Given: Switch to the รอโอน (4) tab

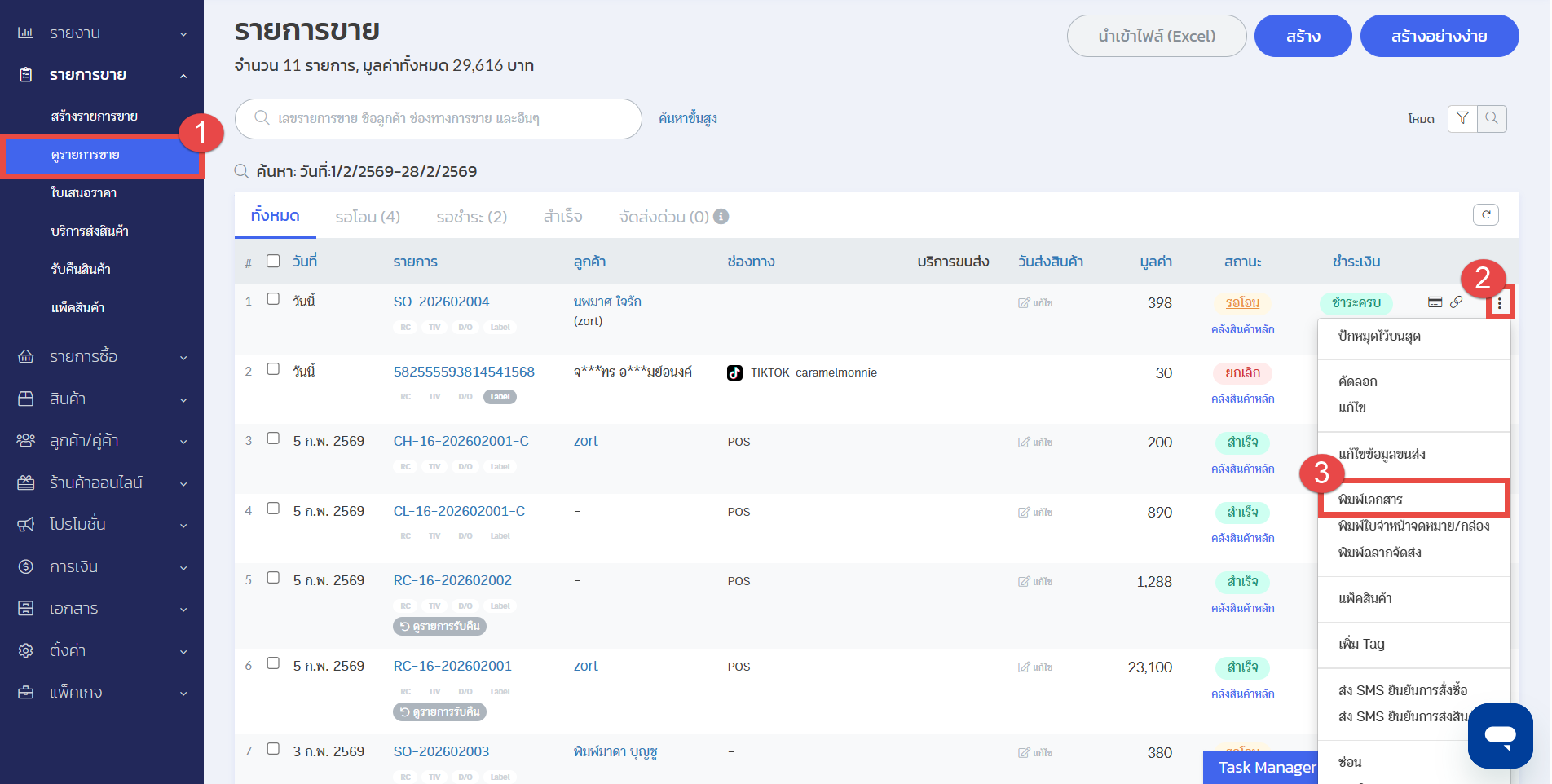Looking at the screenshot, I should pos(368,217).
